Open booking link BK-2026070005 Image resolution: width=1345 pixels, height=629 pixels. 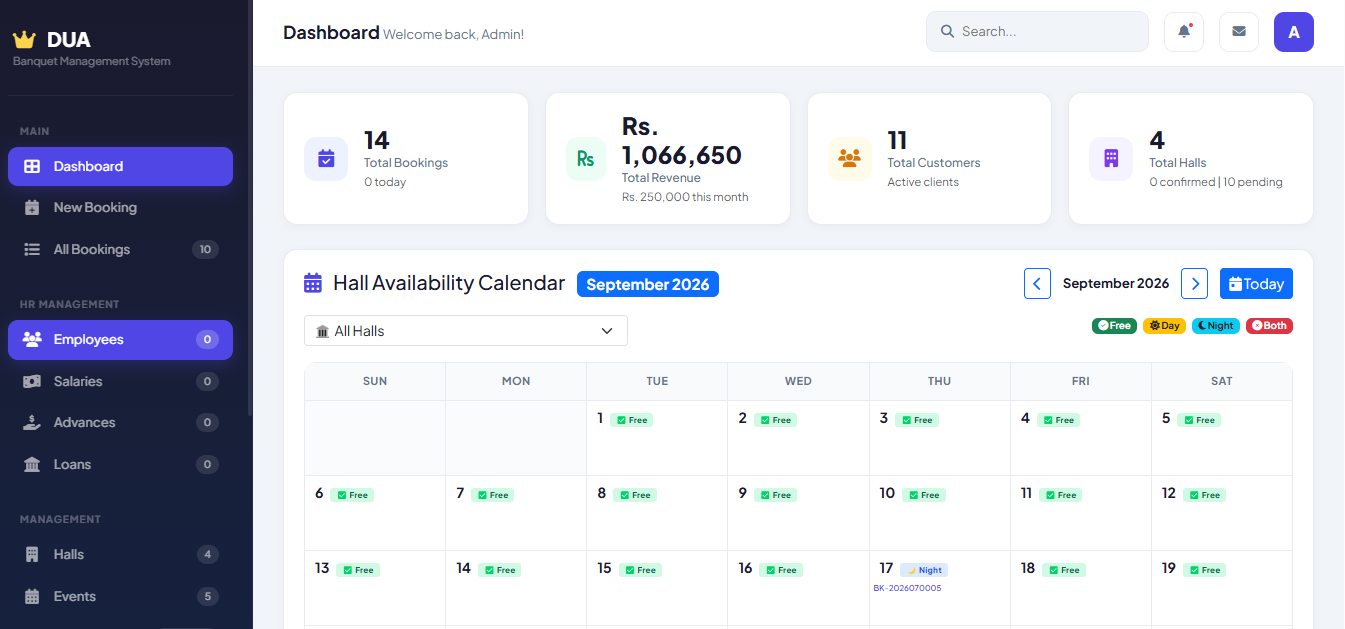coord(907,588)
